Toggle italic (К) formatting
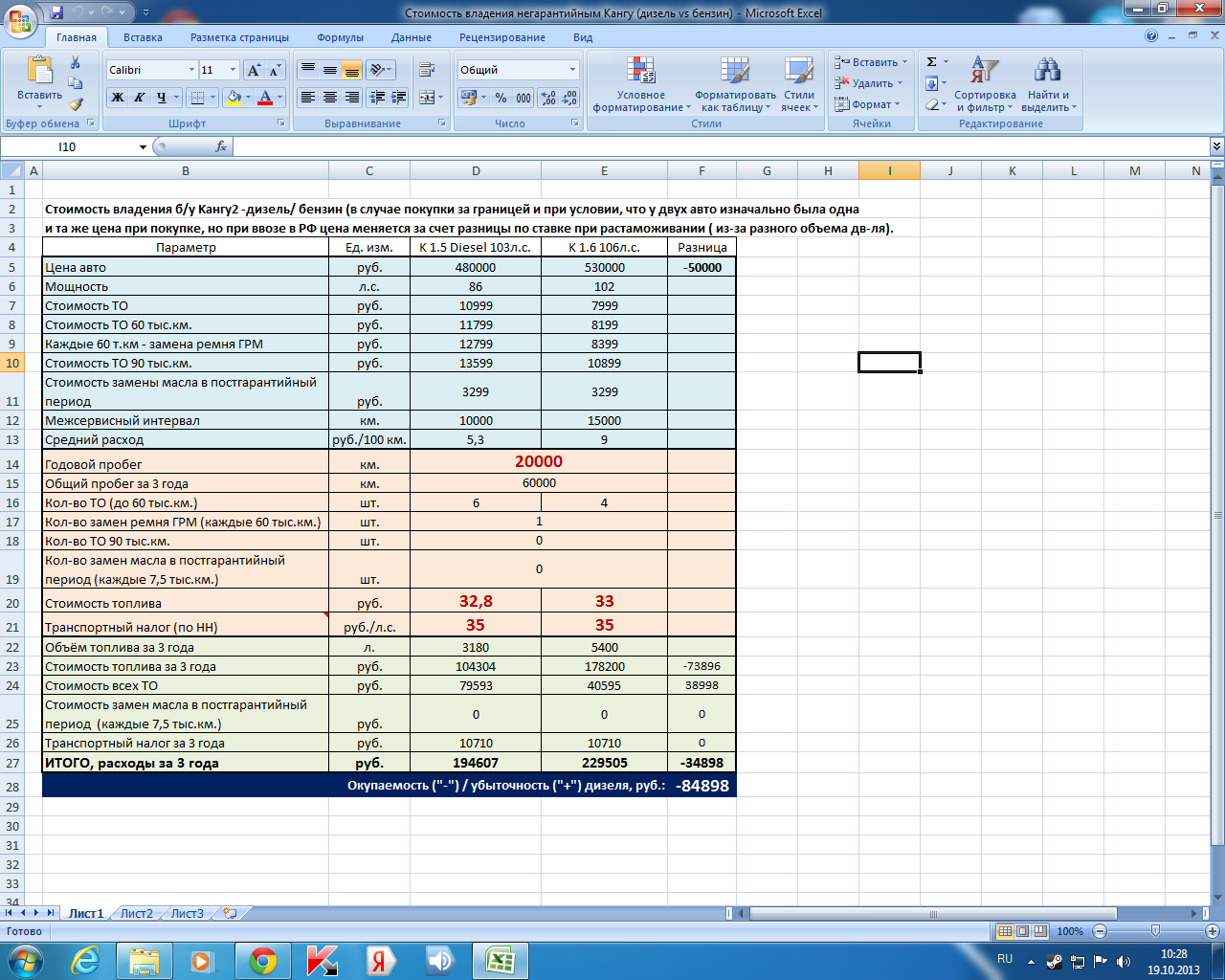Image resolution: width=1225 pixels, height=980 pixels. (x=139, y=98)
